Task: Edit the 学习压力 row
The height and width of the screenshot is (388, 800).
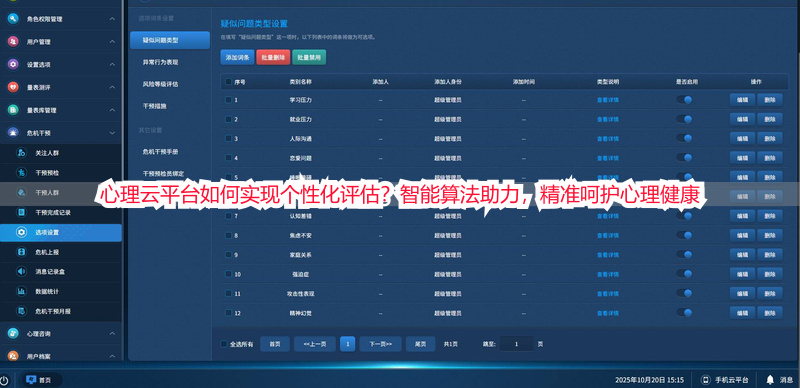Action: [x=742, y=100]
